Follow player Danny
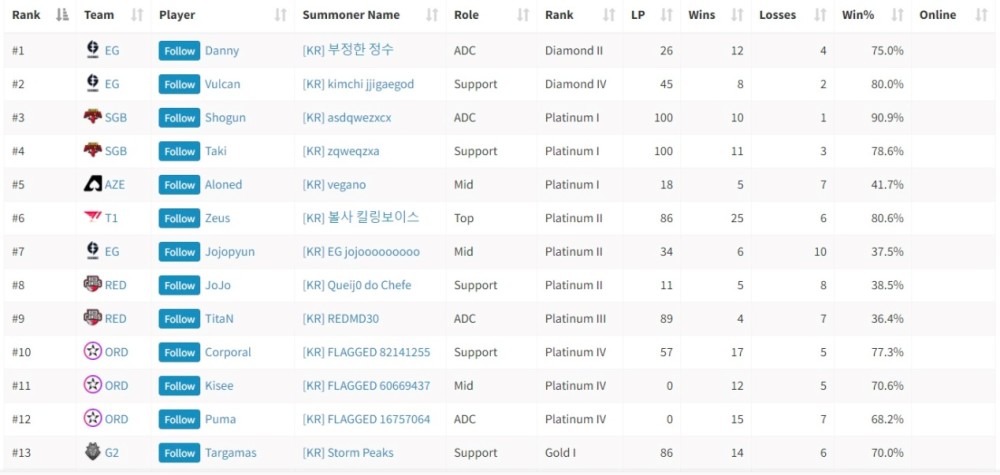This screenshot has height=475, width=1000. pos(180,51)
